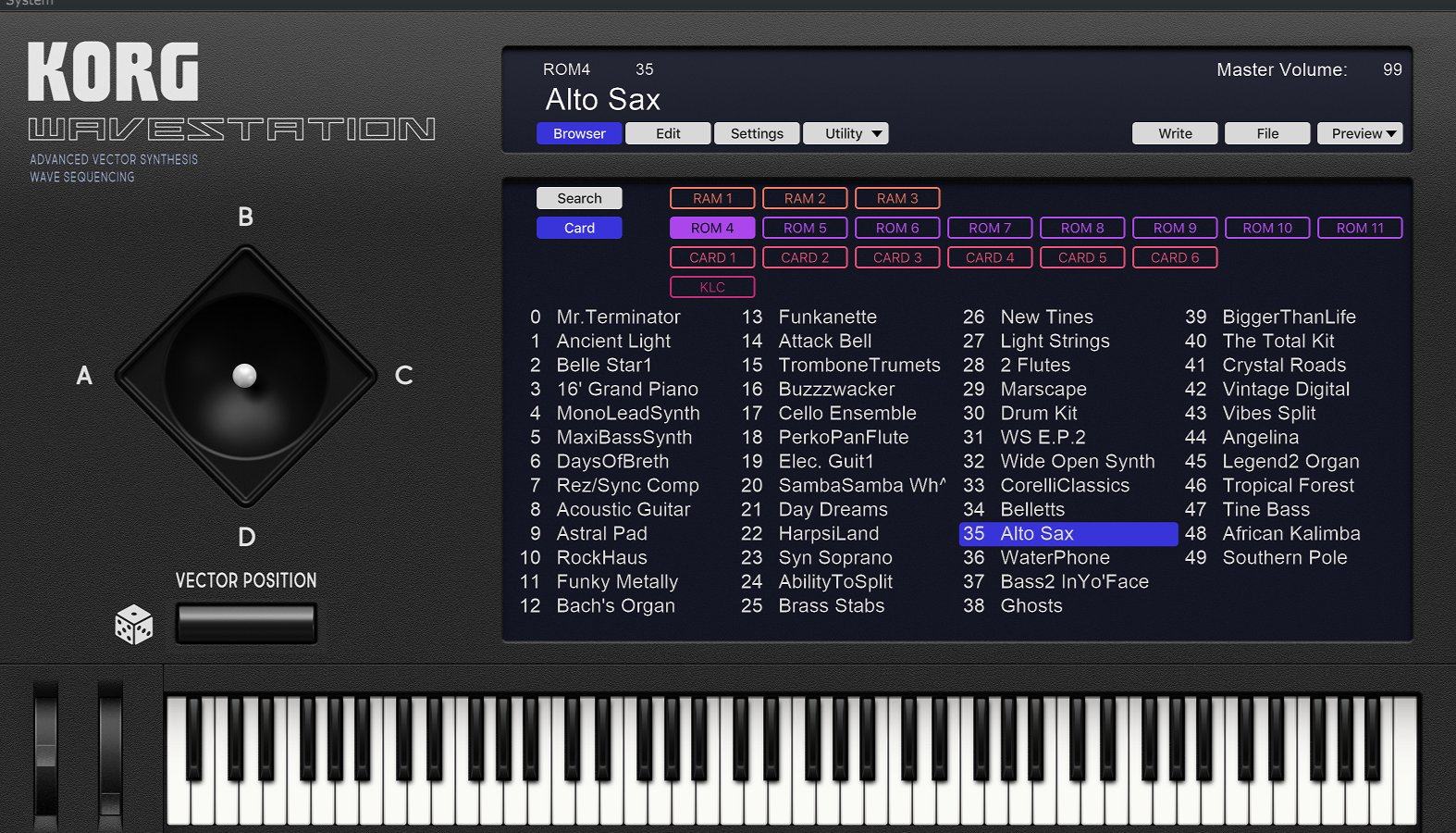This screenshot has height=833, width=1456.
Task: Select the BiggerThanLife preset
Action: tap(1289, 317)
